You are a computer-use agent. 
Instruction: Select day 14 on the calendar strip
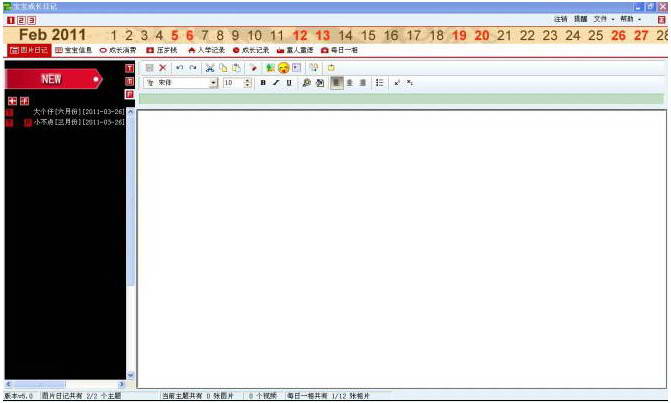pyautogui.click(x=345, y=36)
